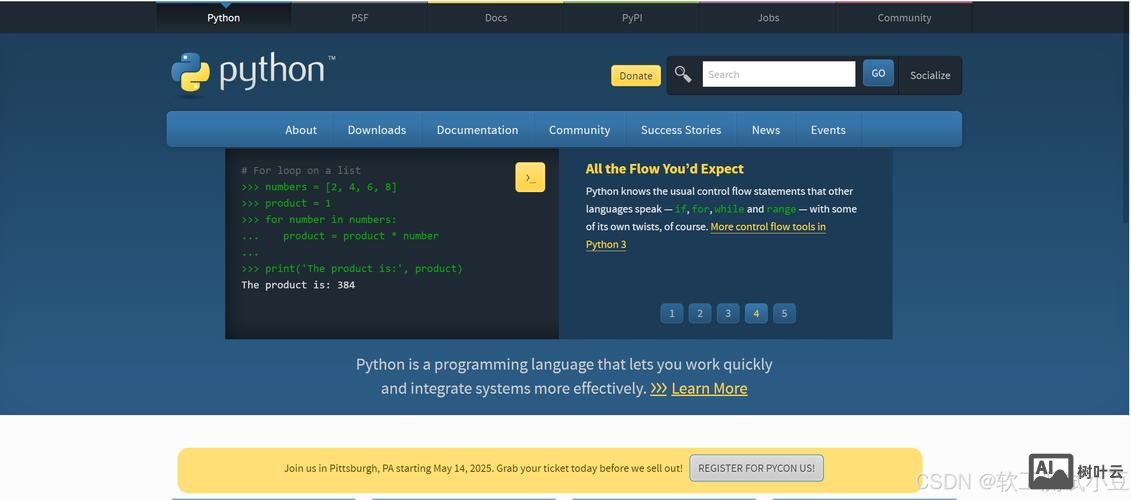Go to slide 1 of the carousel

click(671, 313)
